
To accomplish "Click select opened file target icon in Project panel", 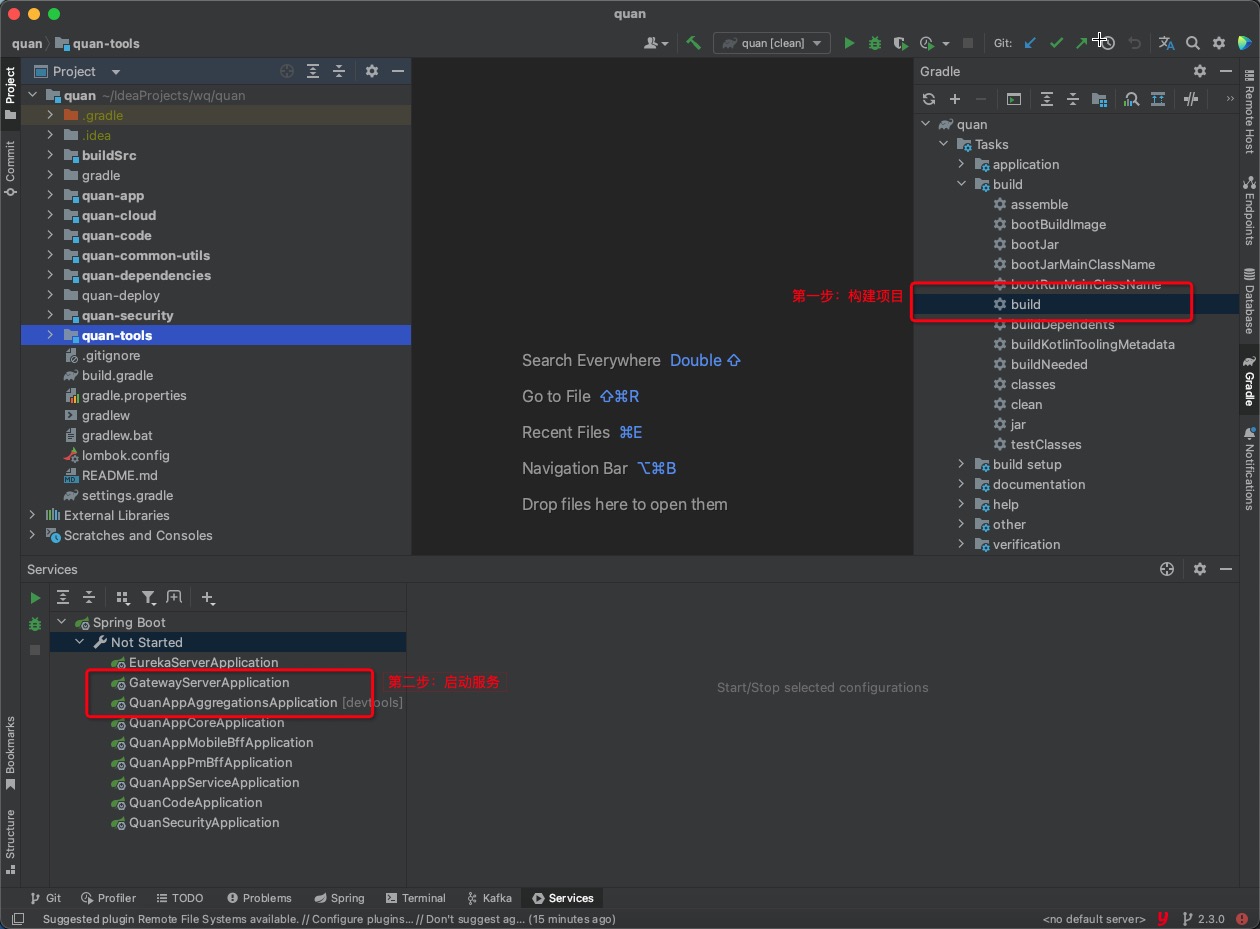I will pyautogui.click(x=287, y=71).
